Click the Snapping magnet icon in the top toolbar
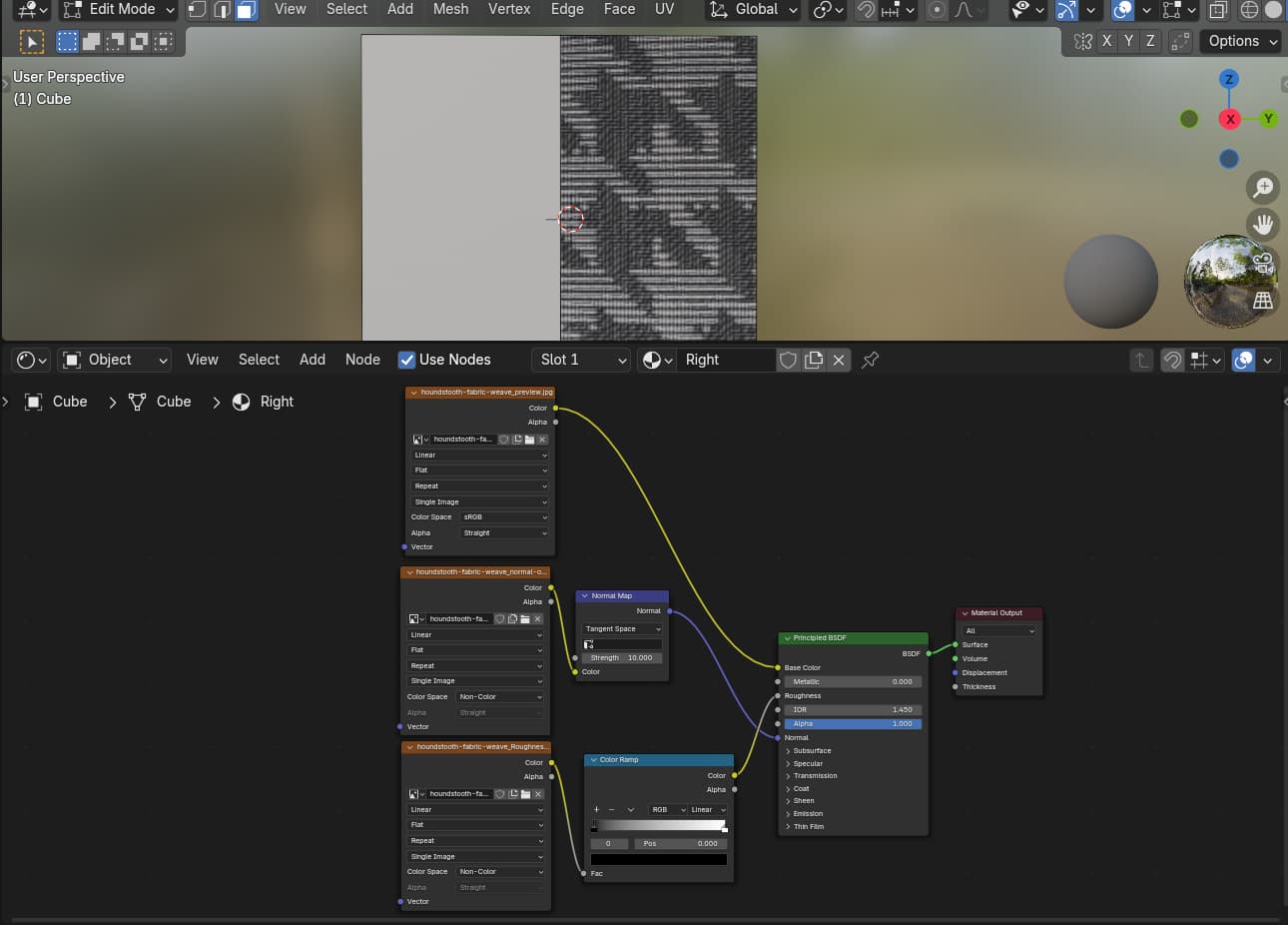Image resolution: width=1288 pixels, height=925 pixels. point(866,10)
